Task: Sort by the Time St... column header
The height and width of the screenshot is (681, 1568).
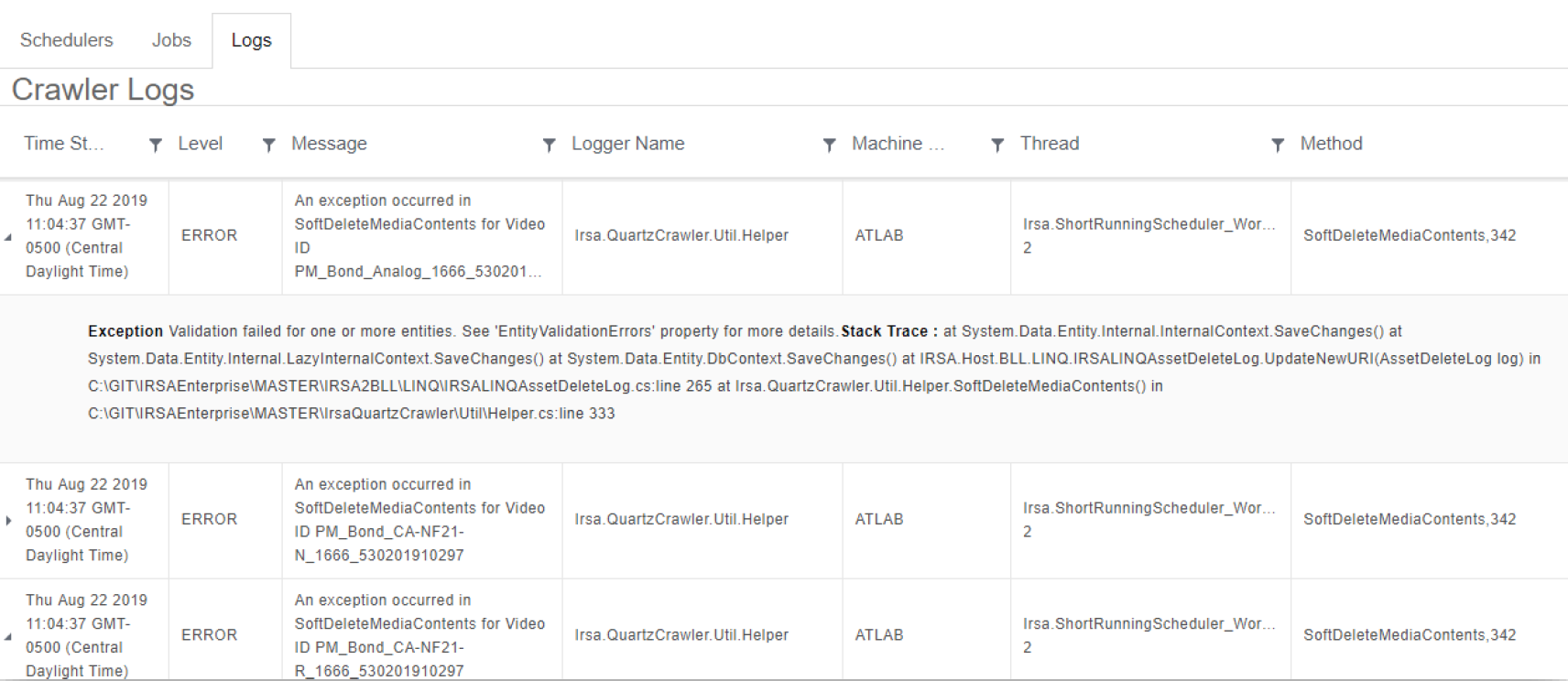Action: coord(64,144)
